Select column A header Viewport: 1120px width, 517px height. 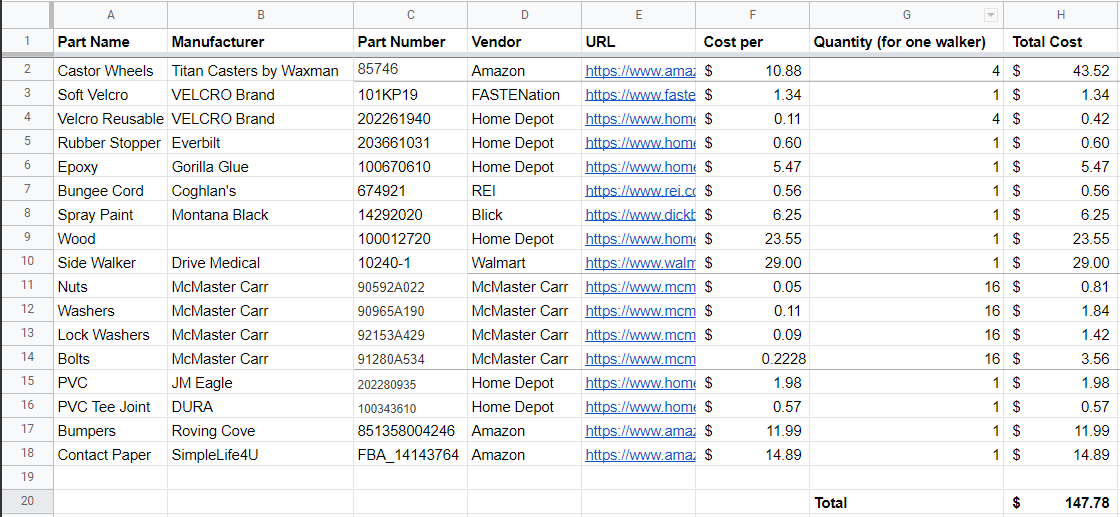tap(110, 15)
